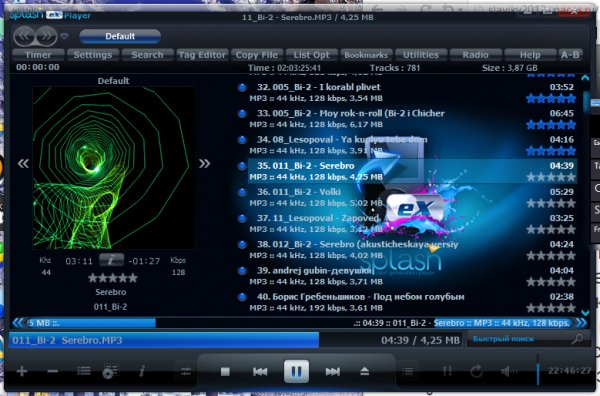Click blue bullet icon of track 36

click(x=242, y=192)
